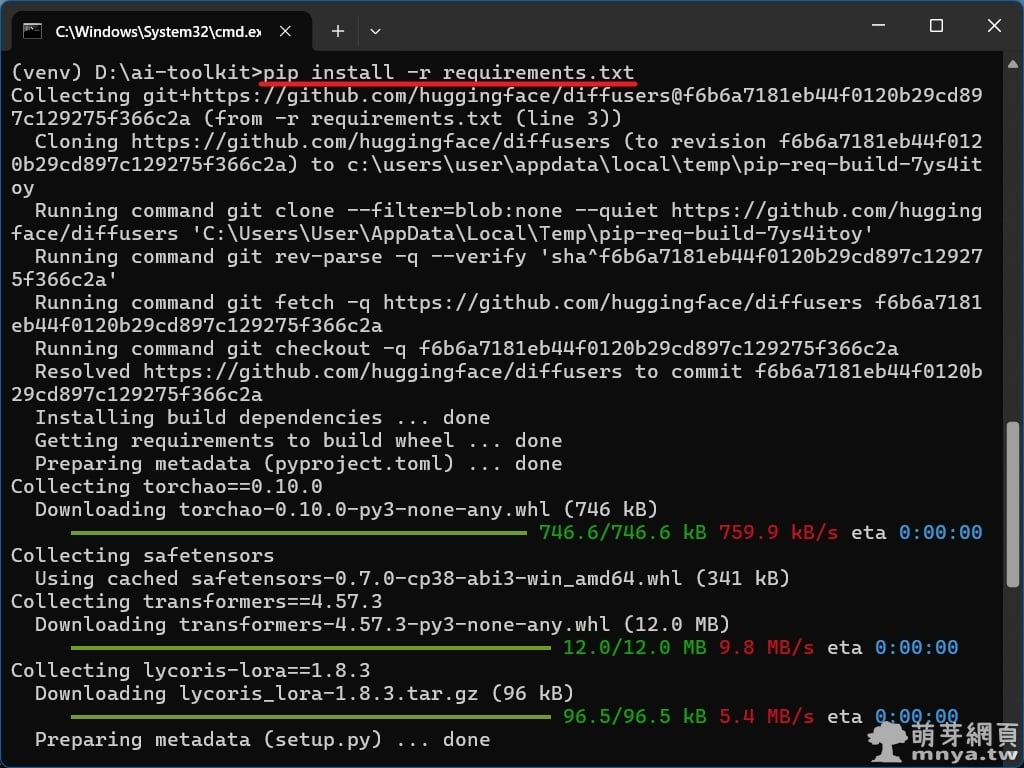The height and width of the screenshot is (768, 1024).
Task: Maximize the terminal window
Action: click(x=936, y=27)
